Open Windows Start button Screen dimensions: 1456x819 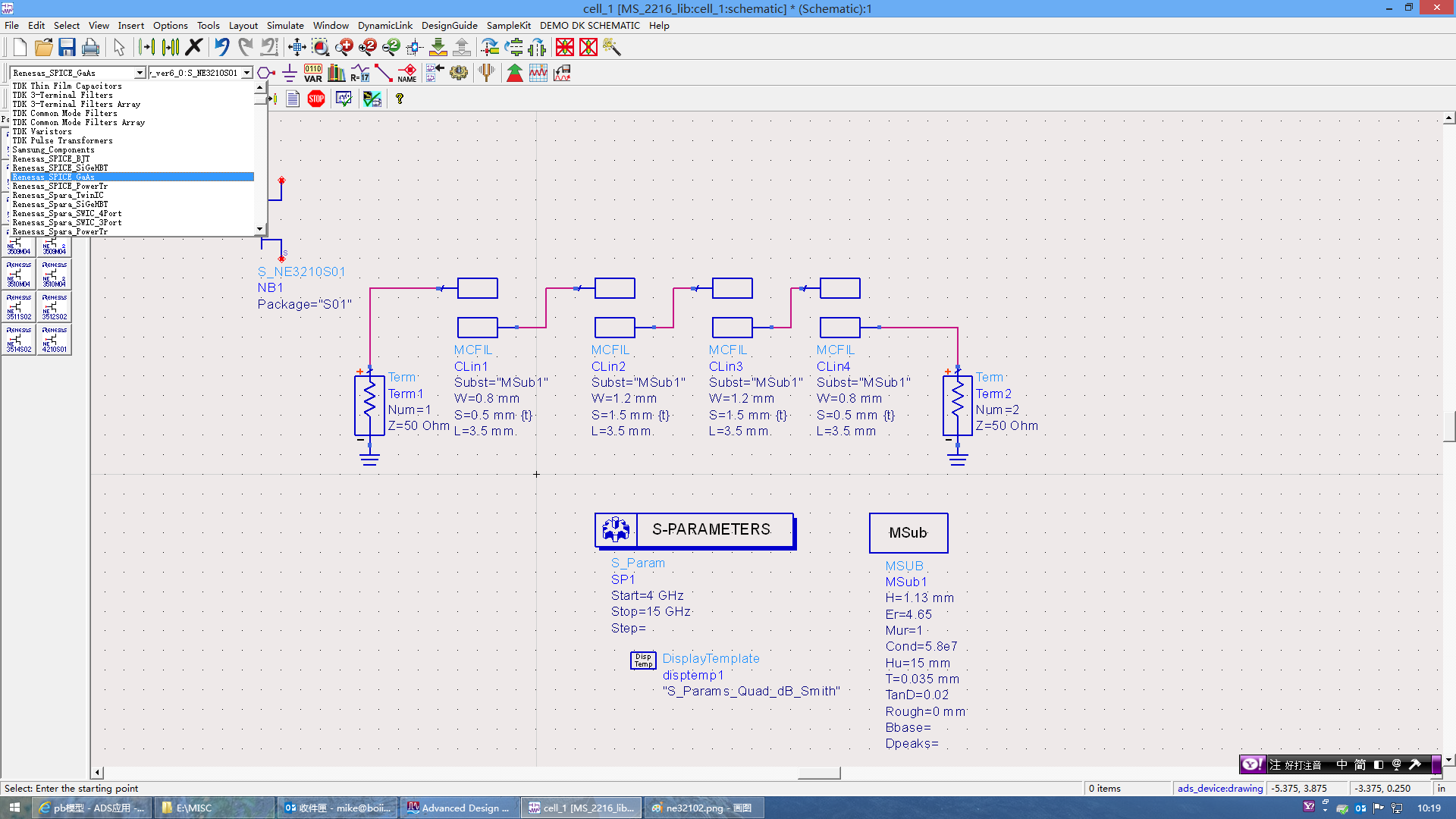15,808
